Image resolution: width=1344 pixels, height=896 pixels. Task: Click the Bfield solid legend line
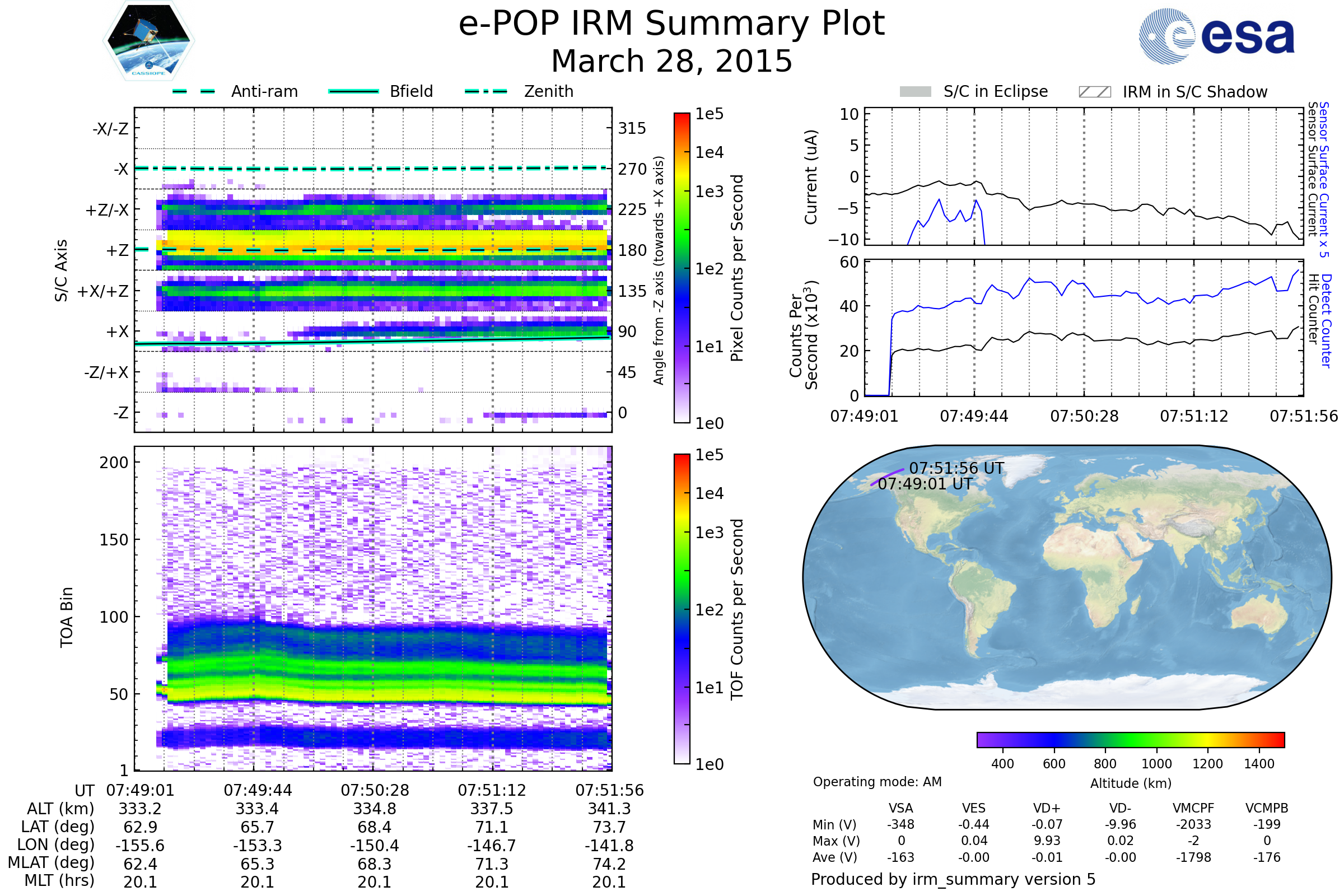354,91
